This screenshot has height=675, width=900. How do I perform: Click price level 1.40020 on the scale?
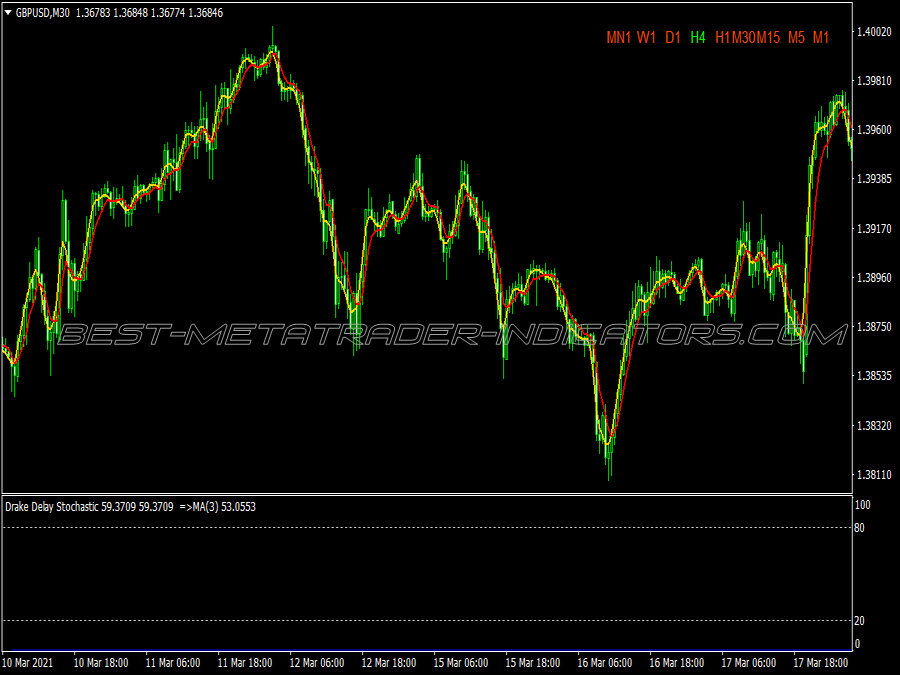tap(874, 32)
